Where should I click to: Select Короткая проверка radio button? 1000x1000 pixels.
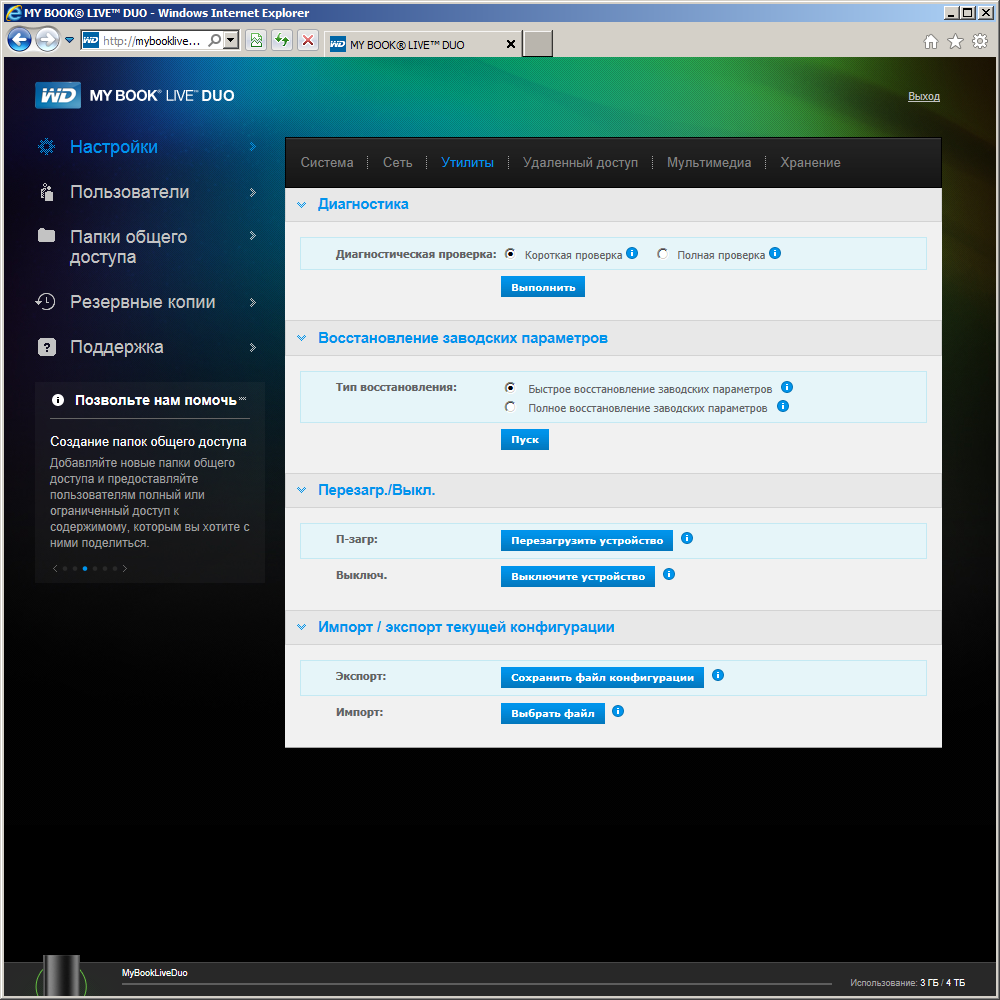pyautogui.click(x=510, y=254)
